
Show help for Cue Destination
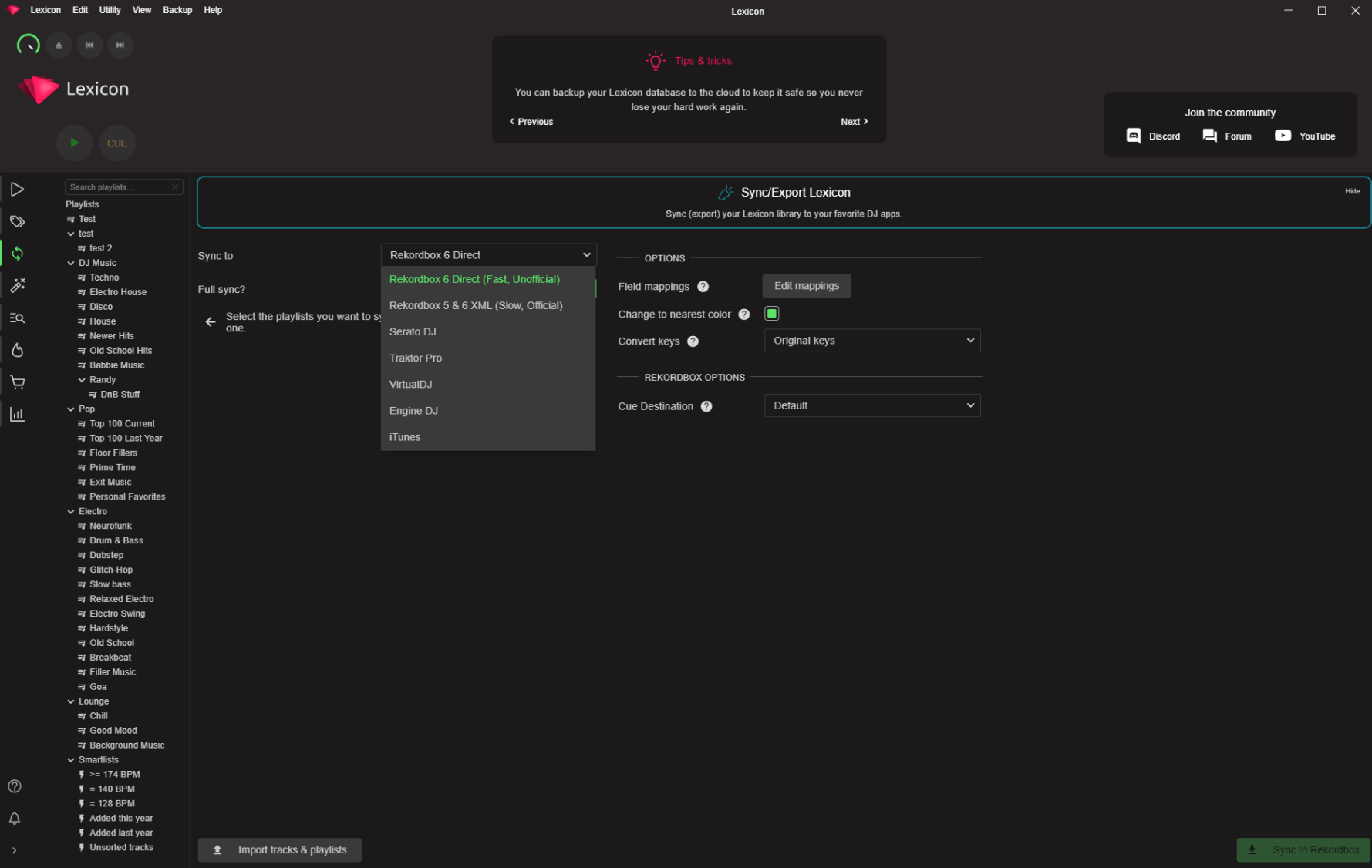click(x=706, y=406)
